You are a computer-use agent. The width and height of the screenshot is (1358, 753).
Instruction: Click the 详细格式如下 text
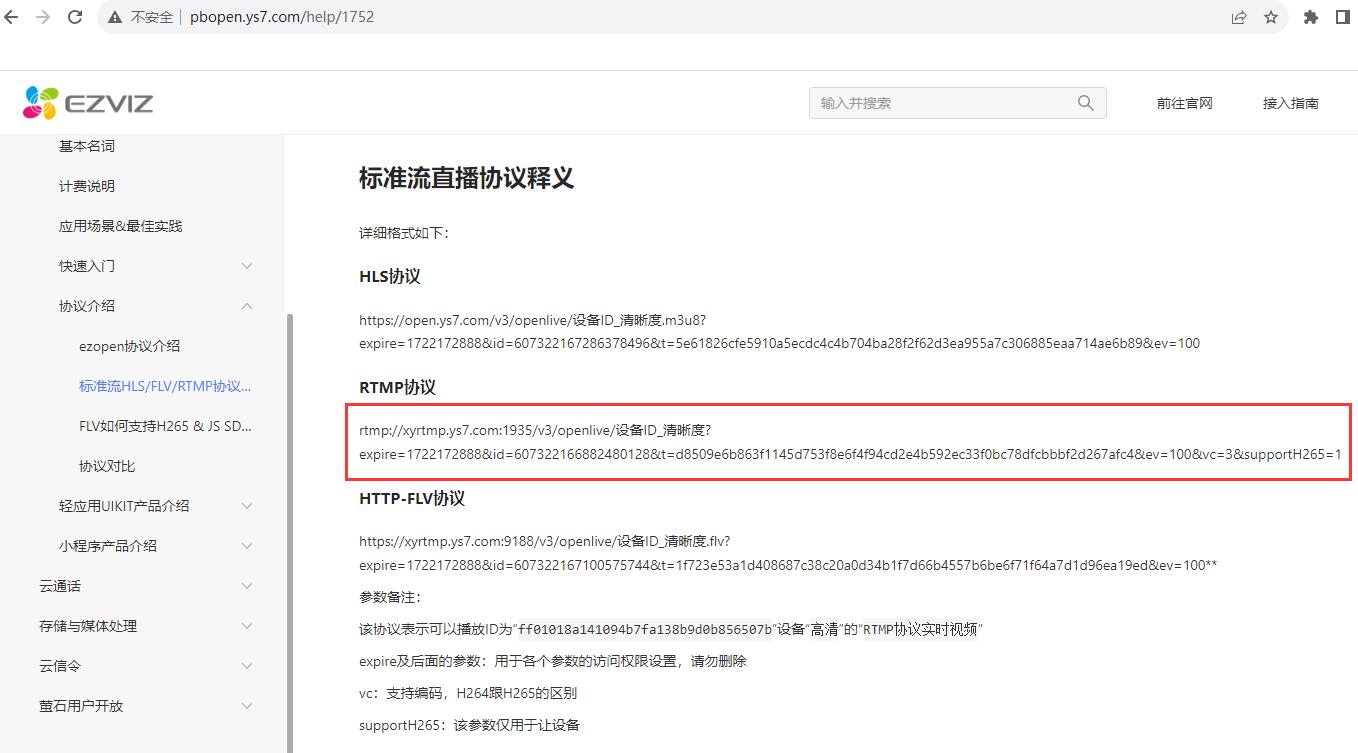pyautogui.click(x=404, y=233)
